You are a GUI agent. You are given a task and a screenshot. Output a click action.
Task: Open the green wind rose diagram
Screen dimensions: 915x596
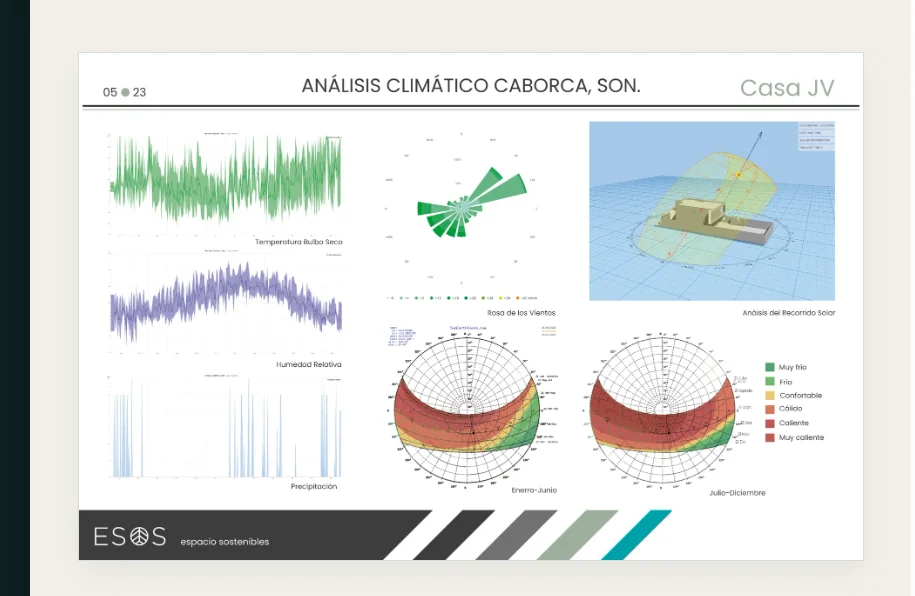pyautogui.click(x=461, y=209)
